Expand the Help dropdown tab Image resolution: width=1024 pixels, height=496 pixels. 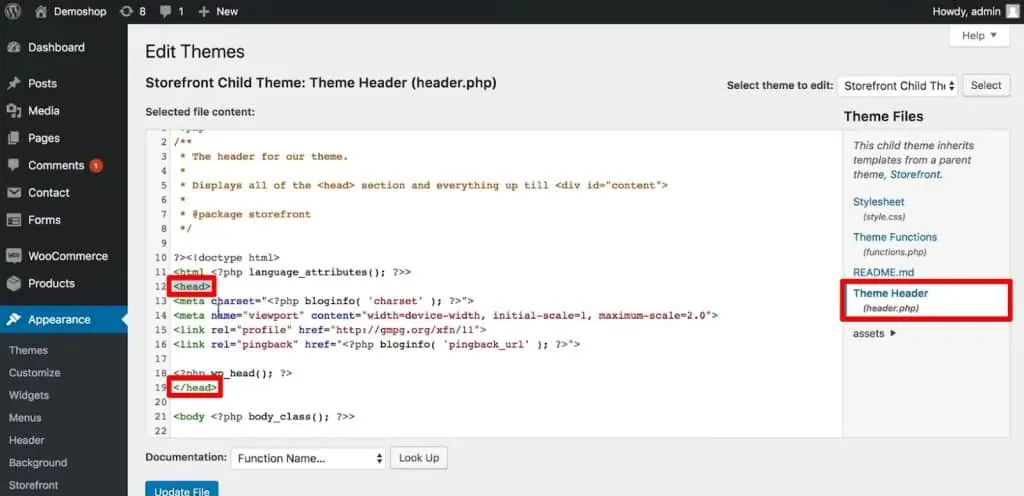coord(980,36)
